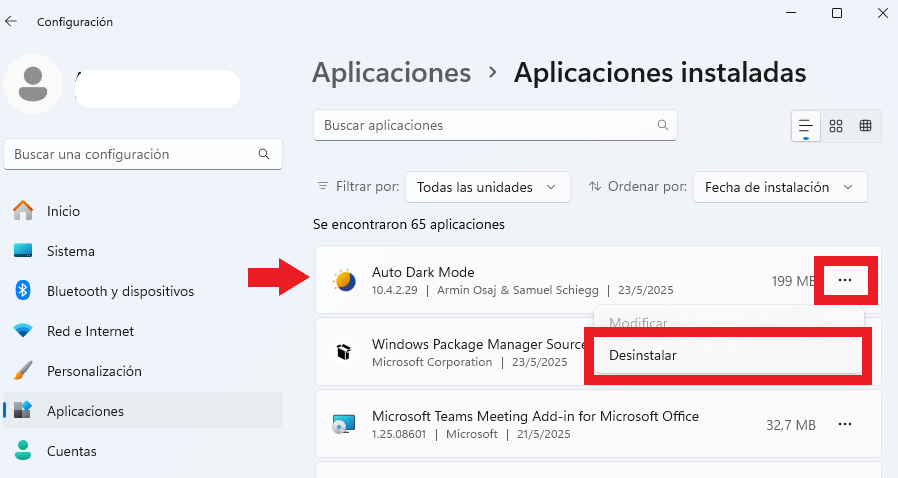This screenshot has height=478, width=898.
Task: Click the Sistema monitor icon
Action: point(23,251)
